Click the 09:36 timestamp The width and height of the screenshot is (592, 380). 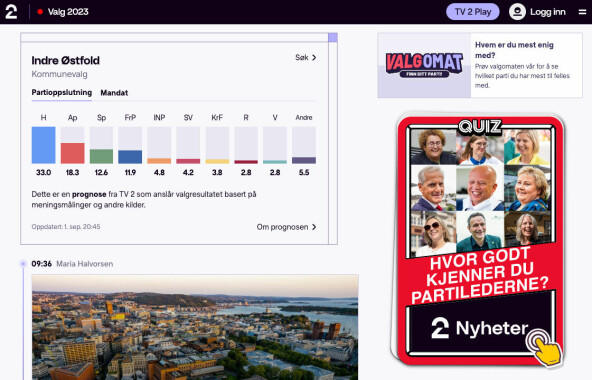click(42, 264)
